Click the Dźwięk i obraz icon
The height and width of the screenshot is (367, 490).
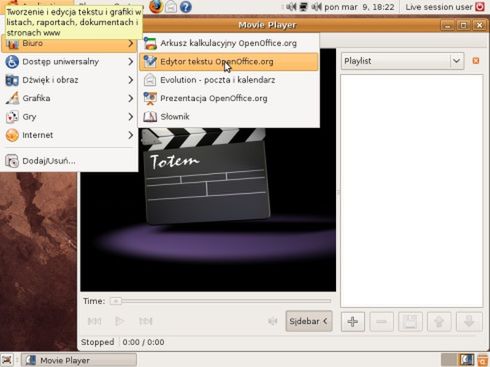pos(12,80)
